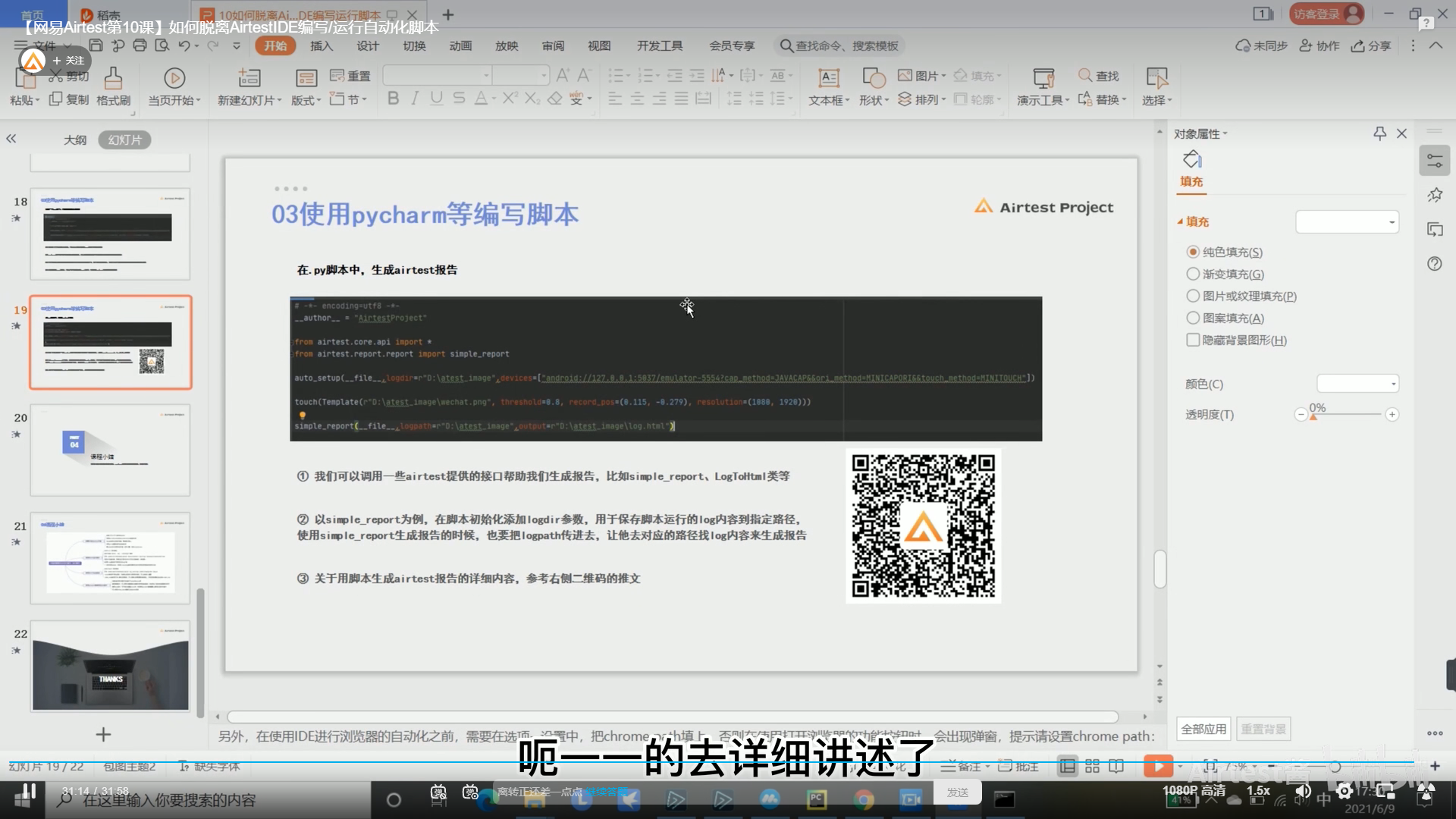Toggle Strikethrough formatting

[x=459, y=99]
